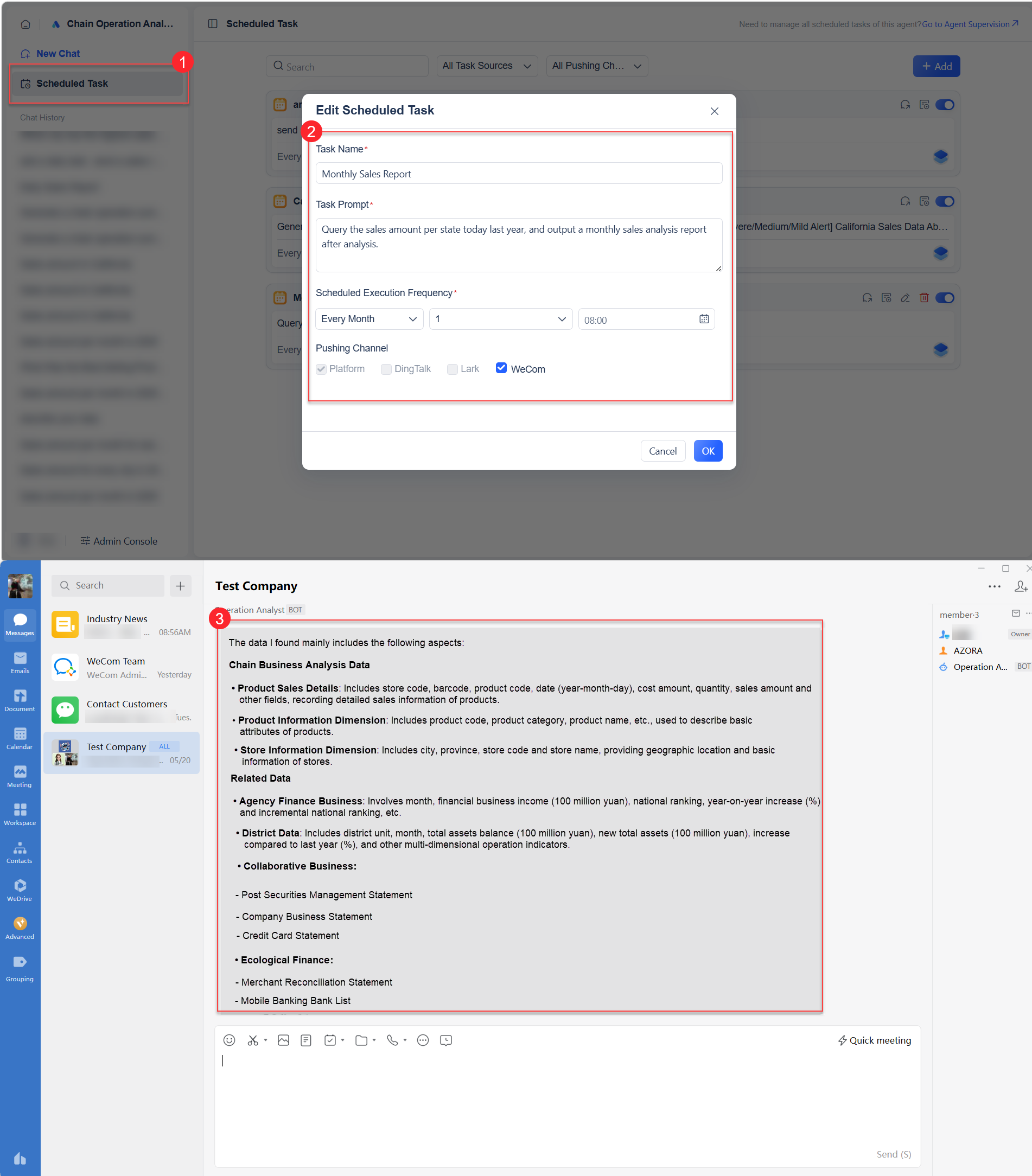This screenshot has height=1176, width=1032.
Task: Start a New Chat
Action: (x=50, y=54)
